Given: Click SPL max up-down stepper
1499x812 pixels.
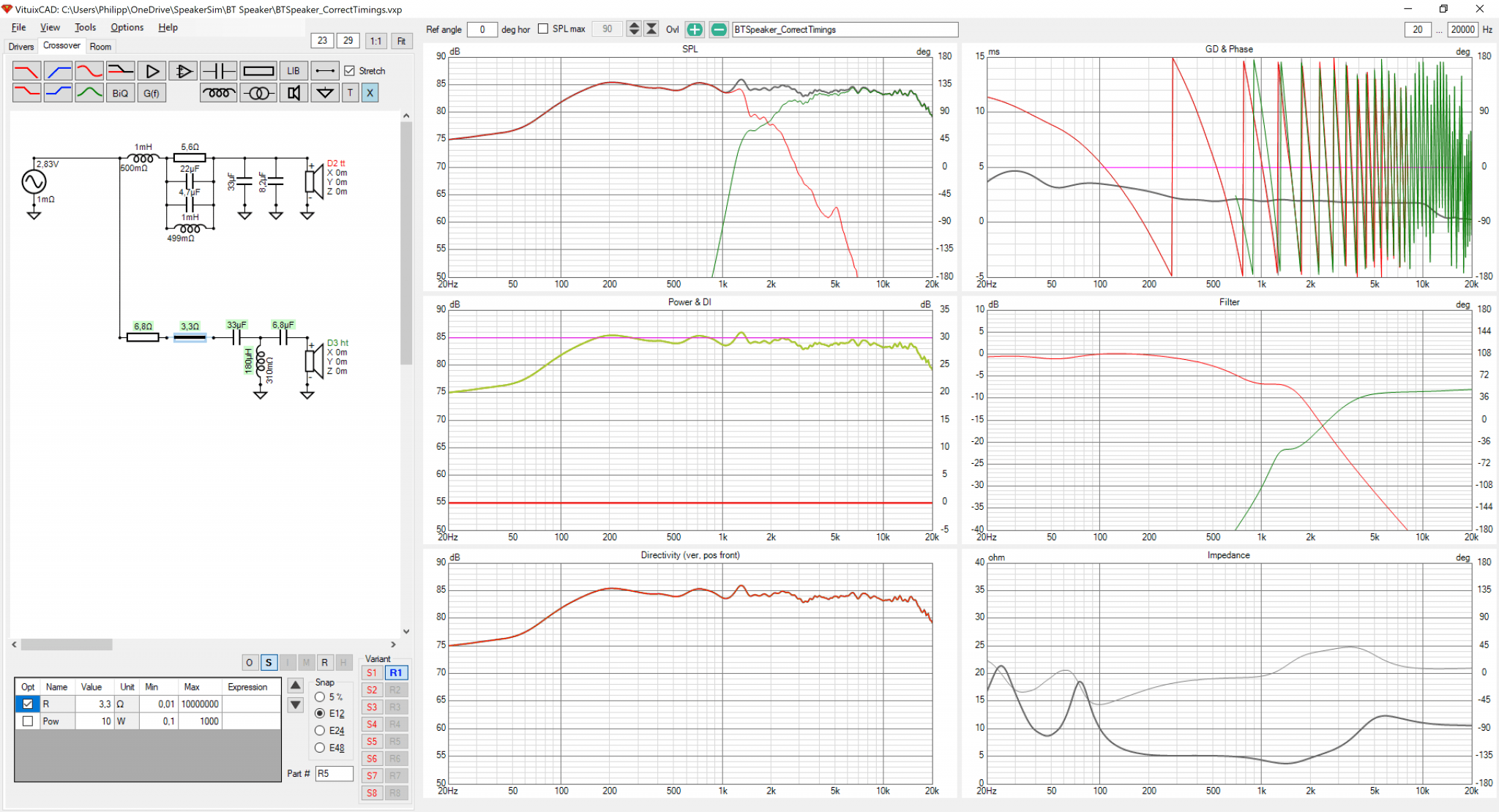Looking at the screenshot, I should tap(634, 29).
